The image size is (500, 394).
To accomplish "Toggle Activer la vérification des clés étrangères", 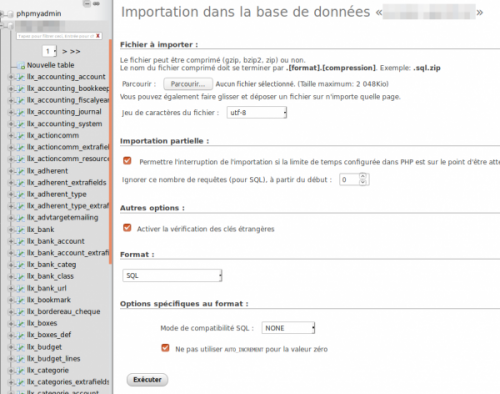I will click(x=127, y=228).
